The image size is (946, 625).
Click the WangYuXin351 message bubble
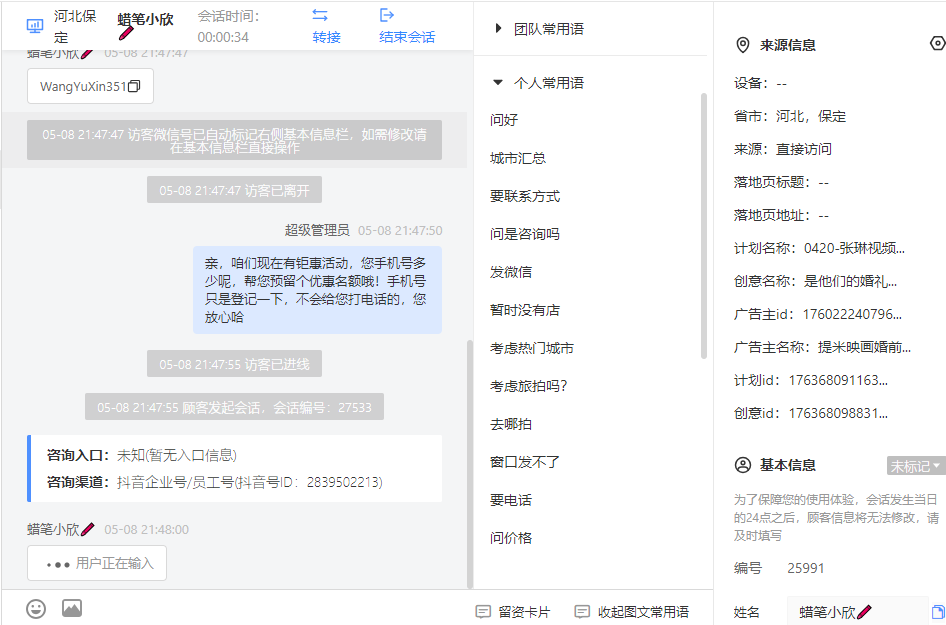[x=90, y=86]
